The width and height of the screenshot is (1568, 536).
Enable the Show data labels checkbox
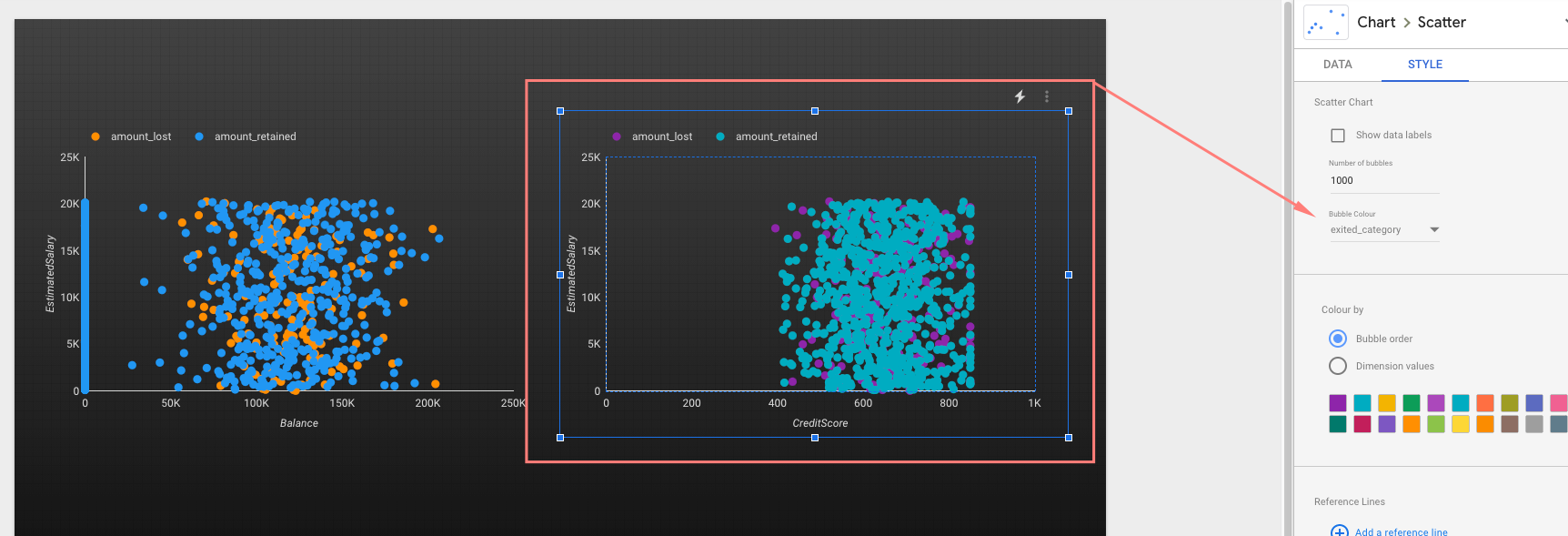[1338, 136]
